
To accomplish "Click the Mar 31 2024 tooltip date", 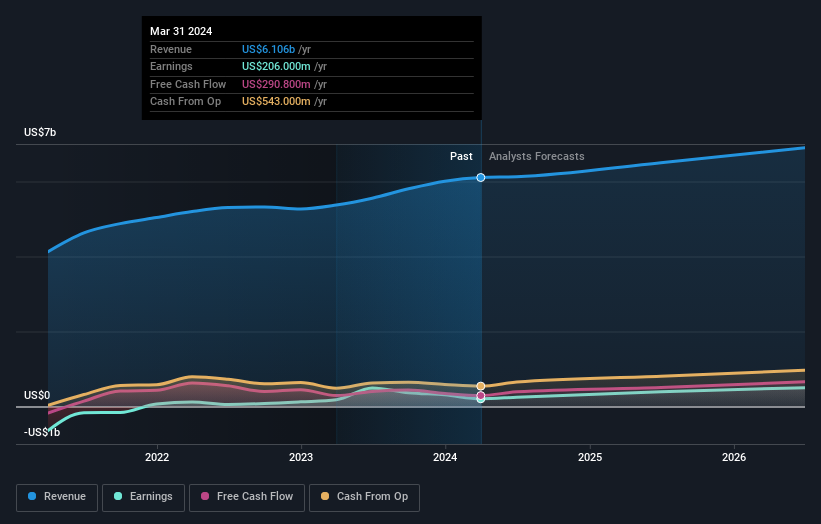I will click(181, 31).
